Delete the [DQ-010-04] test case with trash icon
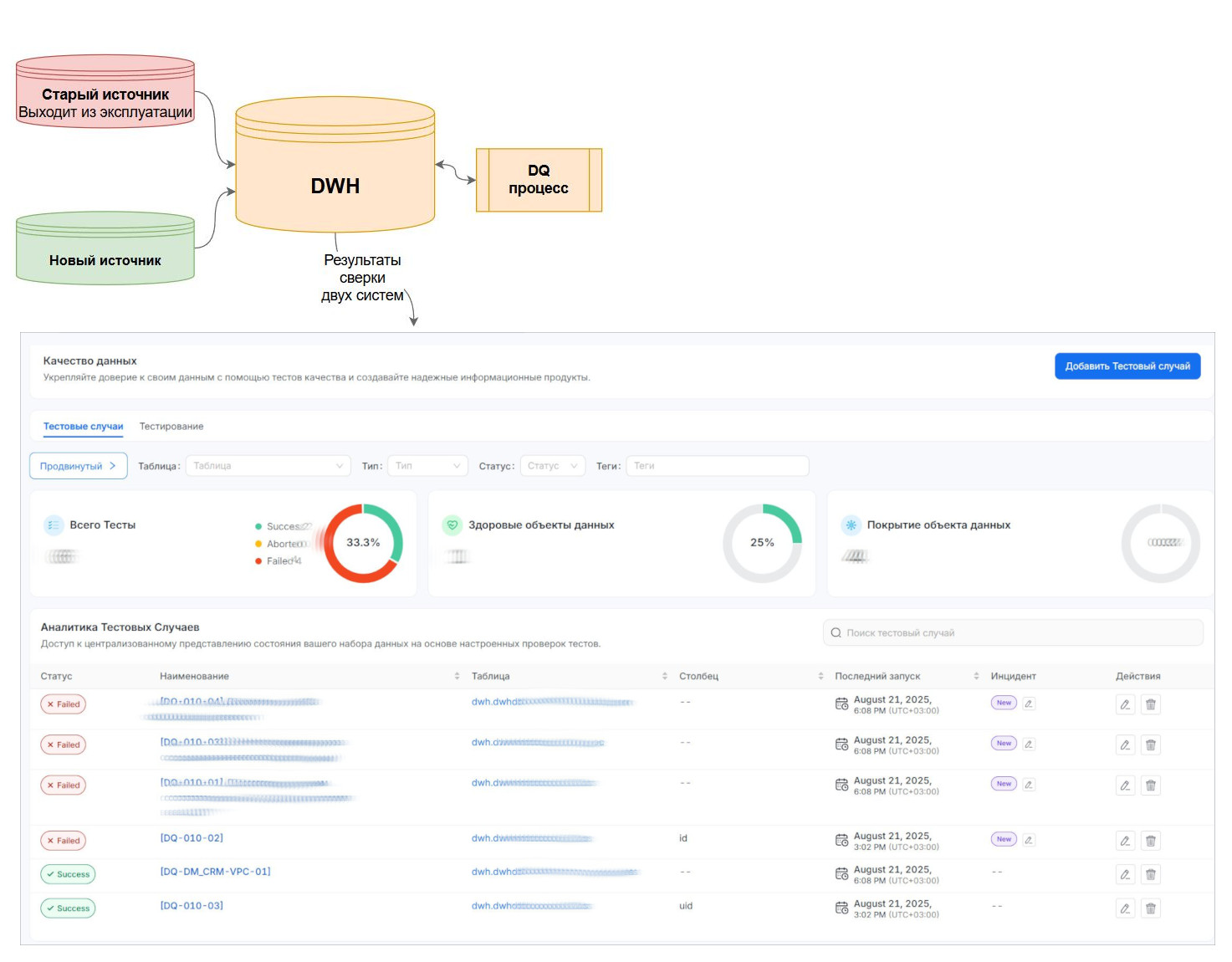1232x962 pixels. [x=1151, y=704]
